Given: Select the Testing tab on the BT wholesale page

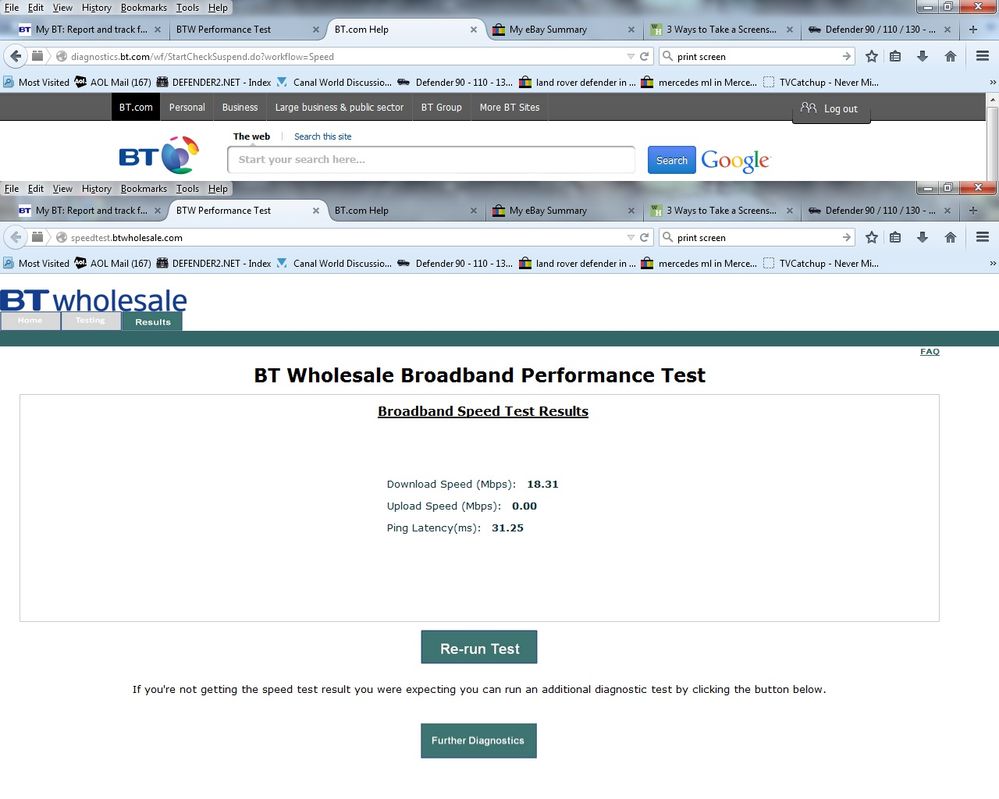Looking at the screenshot, I should point(90,321).
